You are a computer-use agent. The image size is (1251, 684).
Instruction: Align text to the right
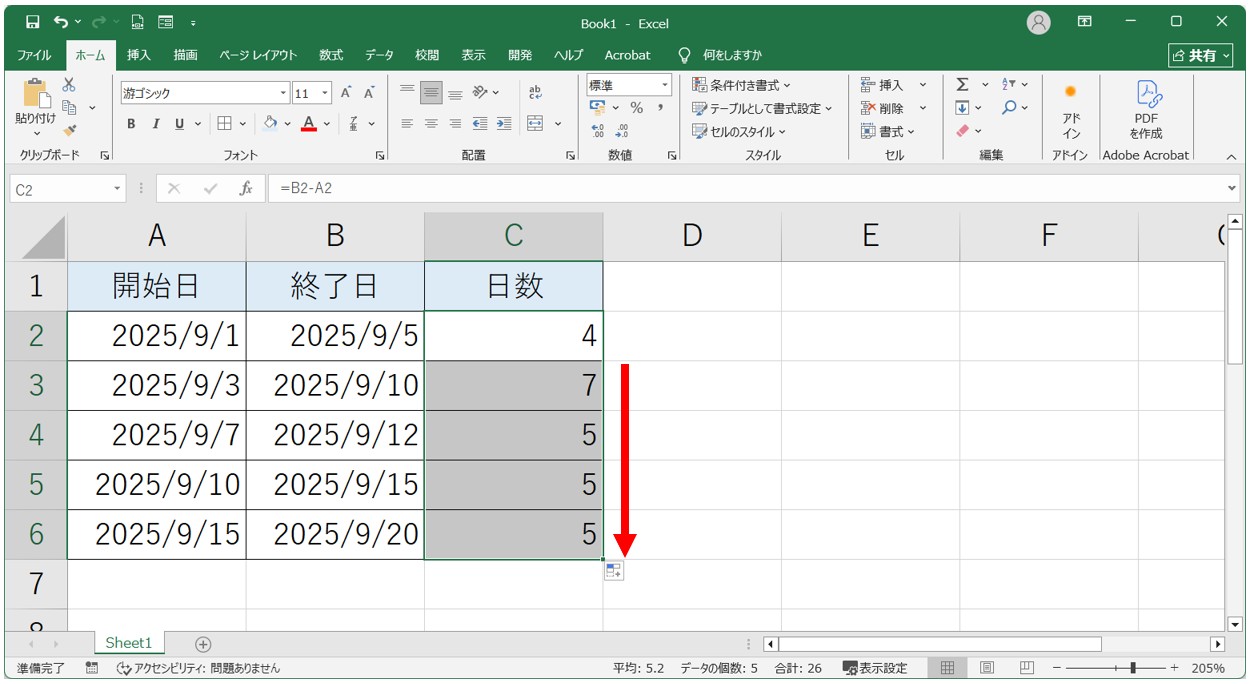click(455, 124)
